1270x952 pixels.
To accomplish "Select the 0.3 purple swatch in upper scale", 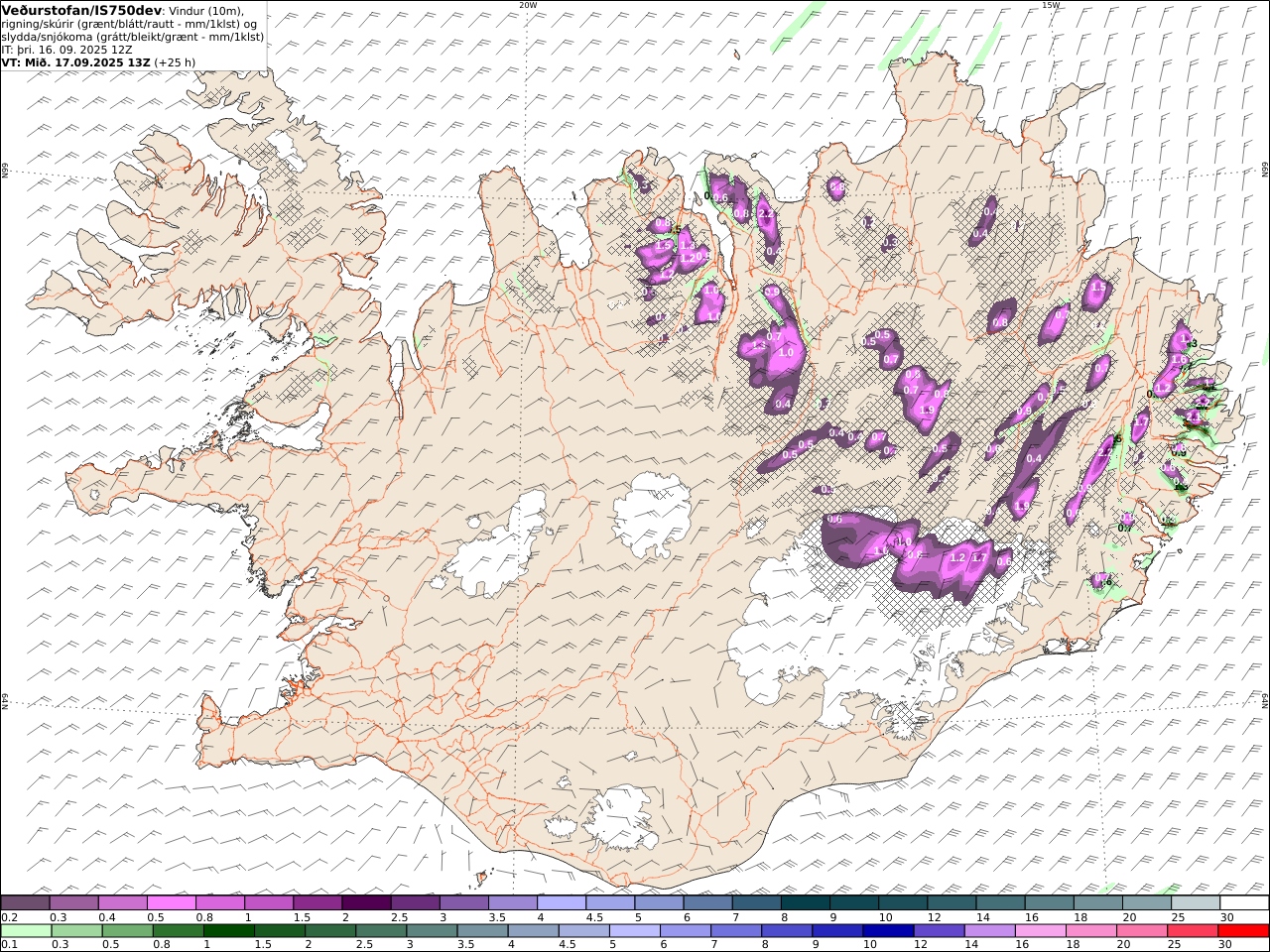I will coord(73,903).
